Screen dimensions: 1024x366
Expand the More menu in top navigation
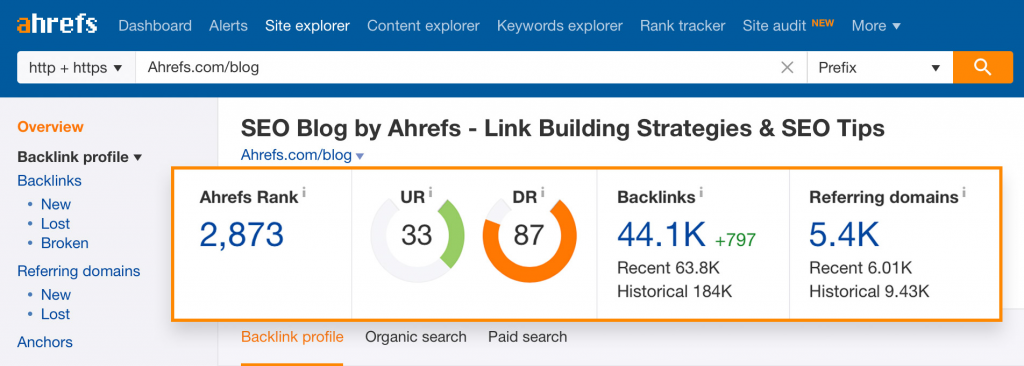[876, 26]
